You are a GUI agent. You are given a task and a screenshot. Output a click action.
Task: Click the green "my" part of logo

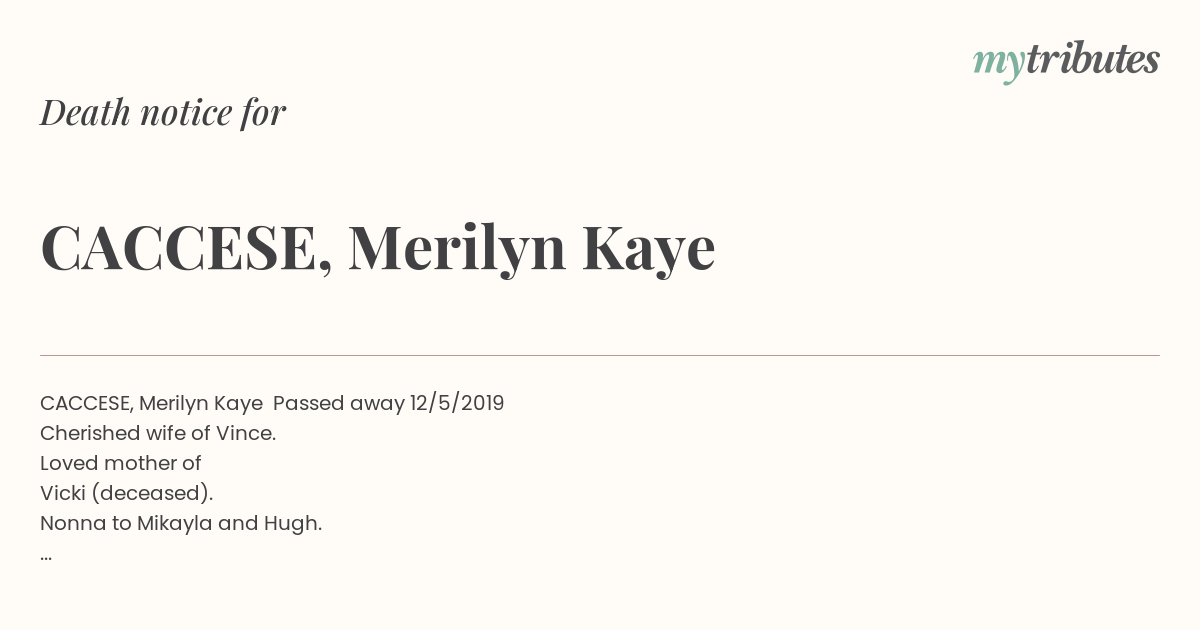(x=999, y=64)
